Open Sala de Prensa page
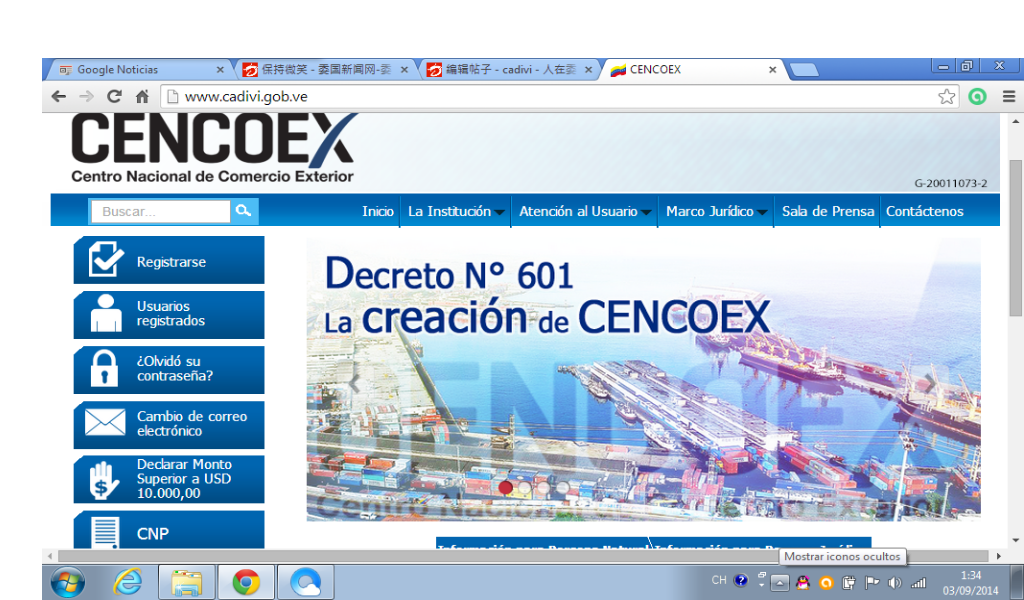Screen dimensions: 1024x600 pos(827,211)
